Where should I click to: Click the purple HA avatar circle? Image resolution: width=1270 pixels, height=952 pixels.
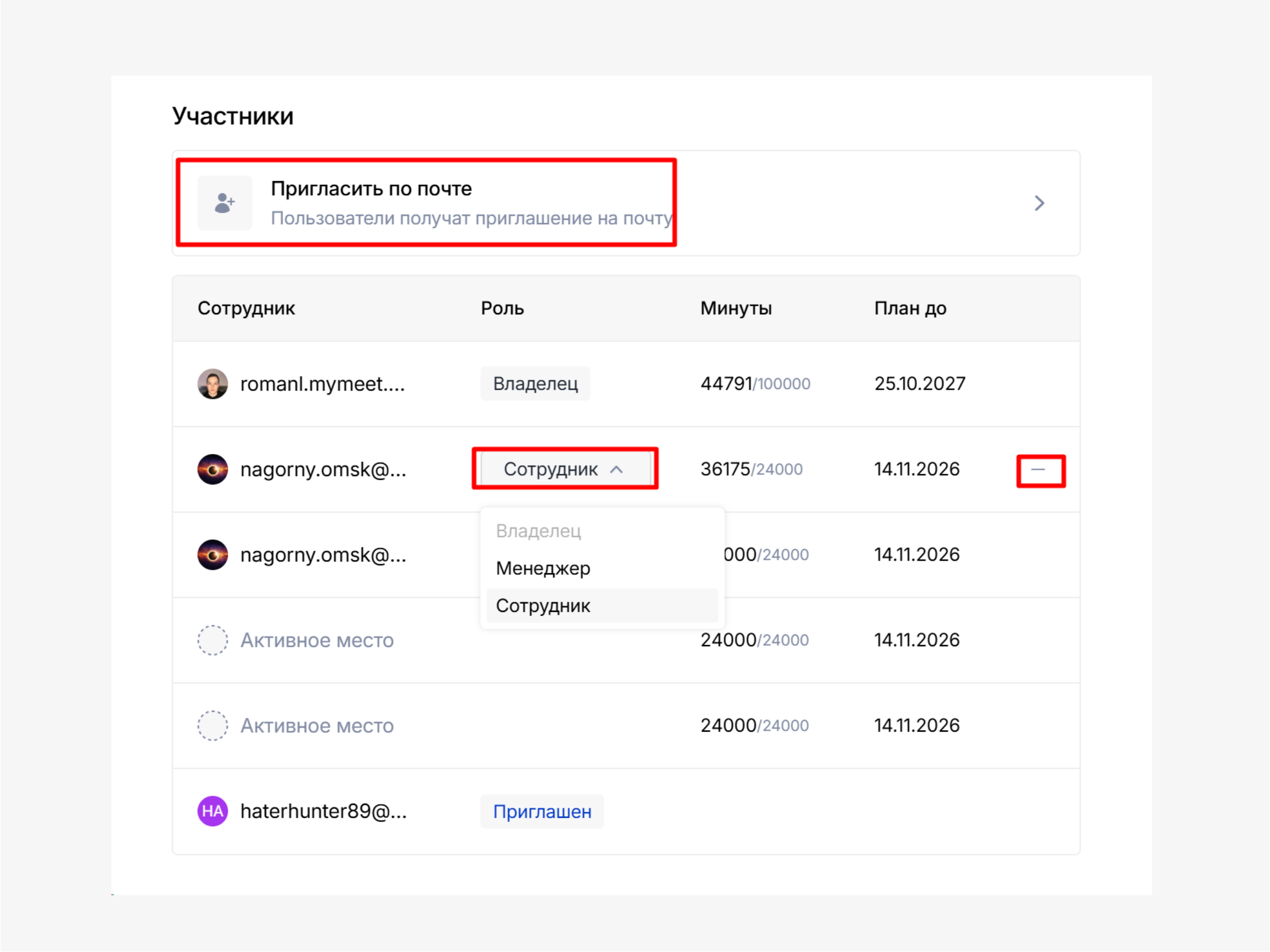pos(212,811)
